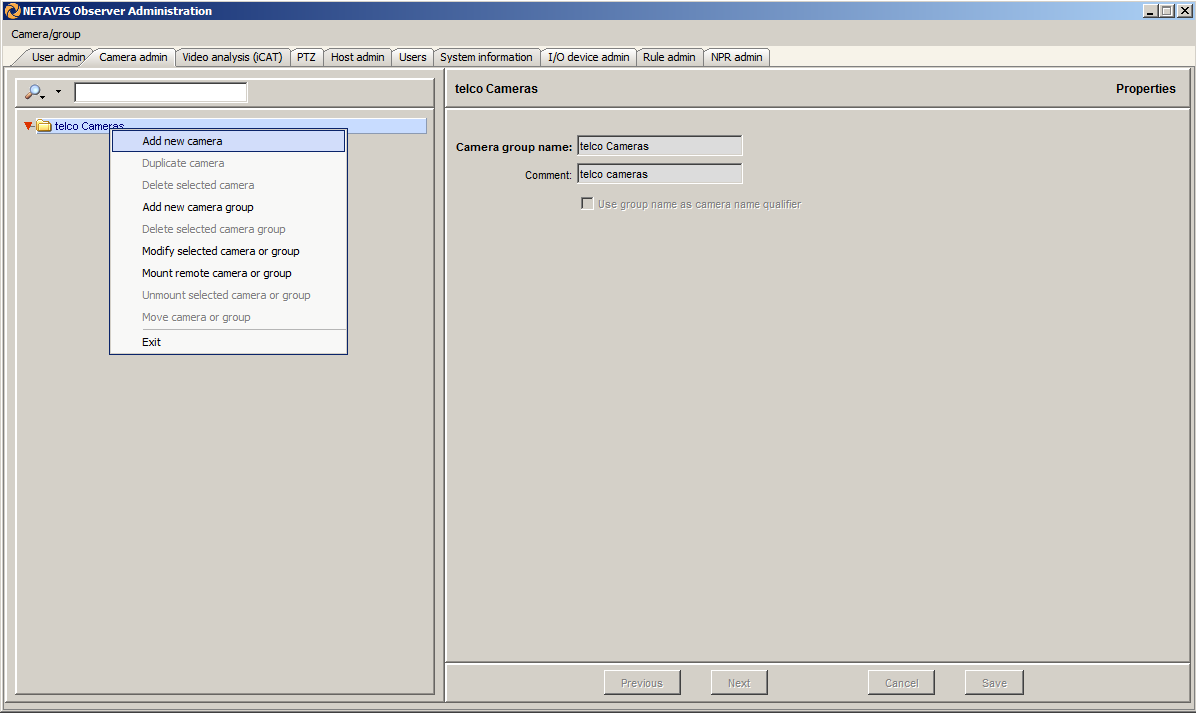The height and width of the screenshot is (713, 1196).
Task: Go to the System information tab
Action: (x=486, y=57)
